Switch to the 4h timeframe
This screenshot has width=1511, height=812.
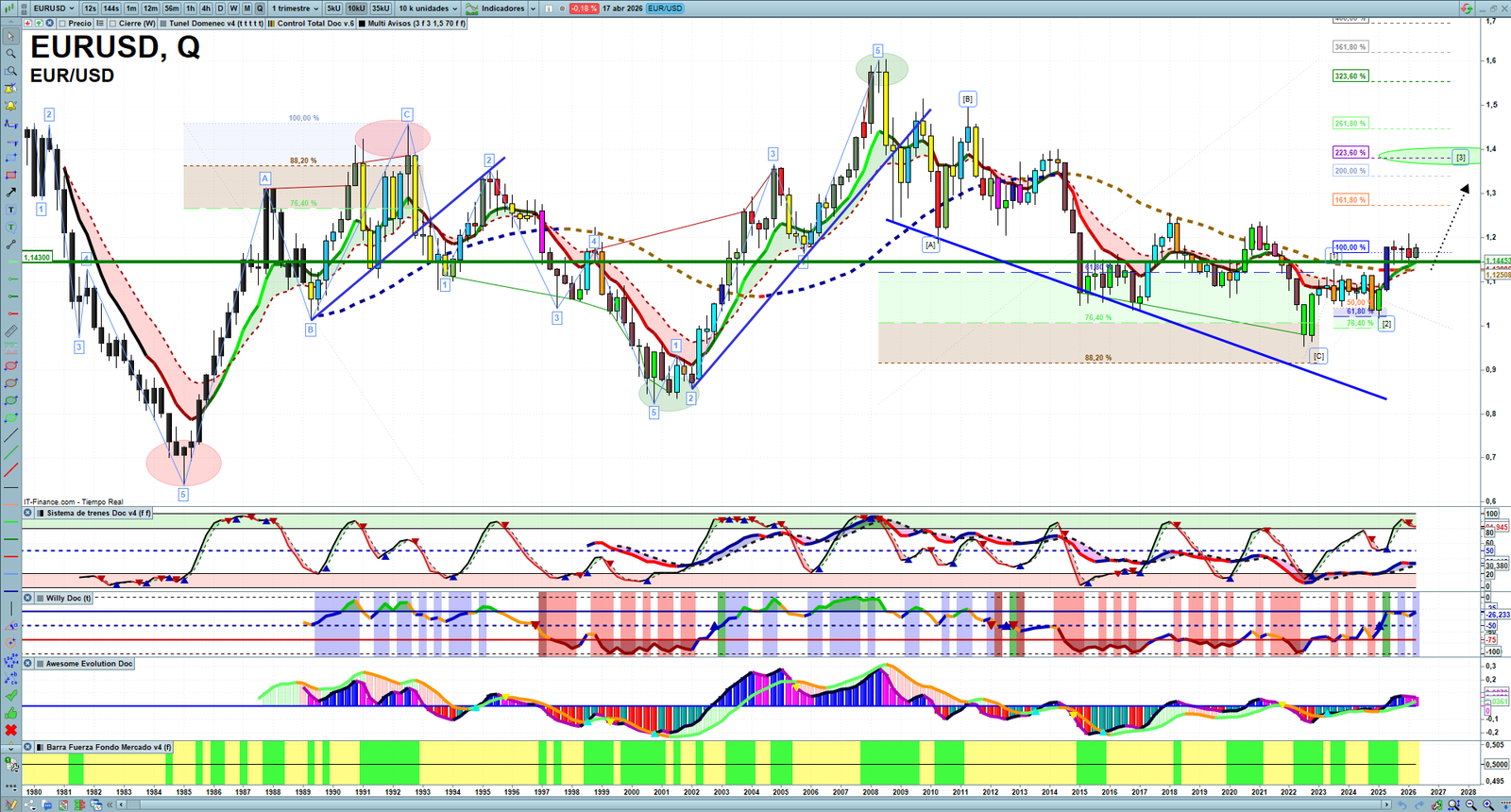[x=206, y=8]
